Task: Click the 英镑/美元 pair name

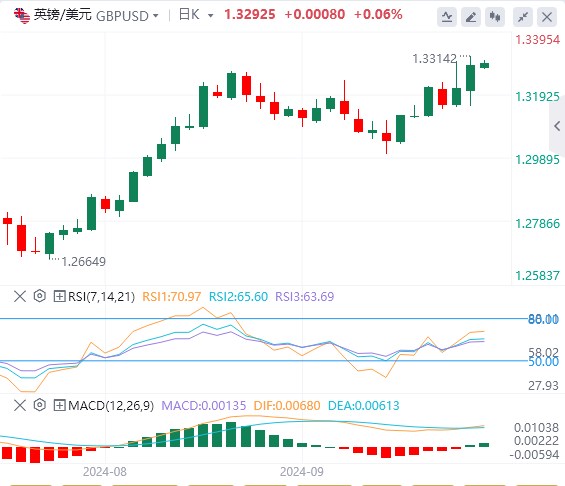Action: coord(63,15)
